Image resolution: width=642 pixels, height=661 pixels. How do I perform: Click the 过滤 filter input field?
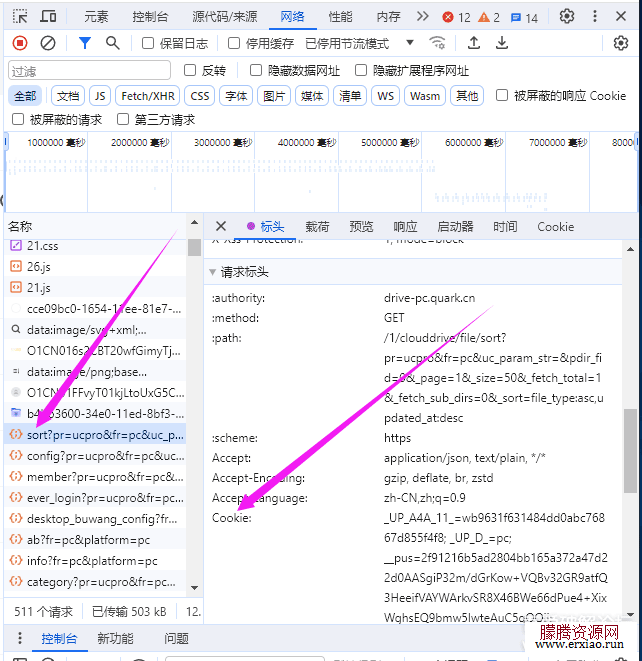pos(89,70)
